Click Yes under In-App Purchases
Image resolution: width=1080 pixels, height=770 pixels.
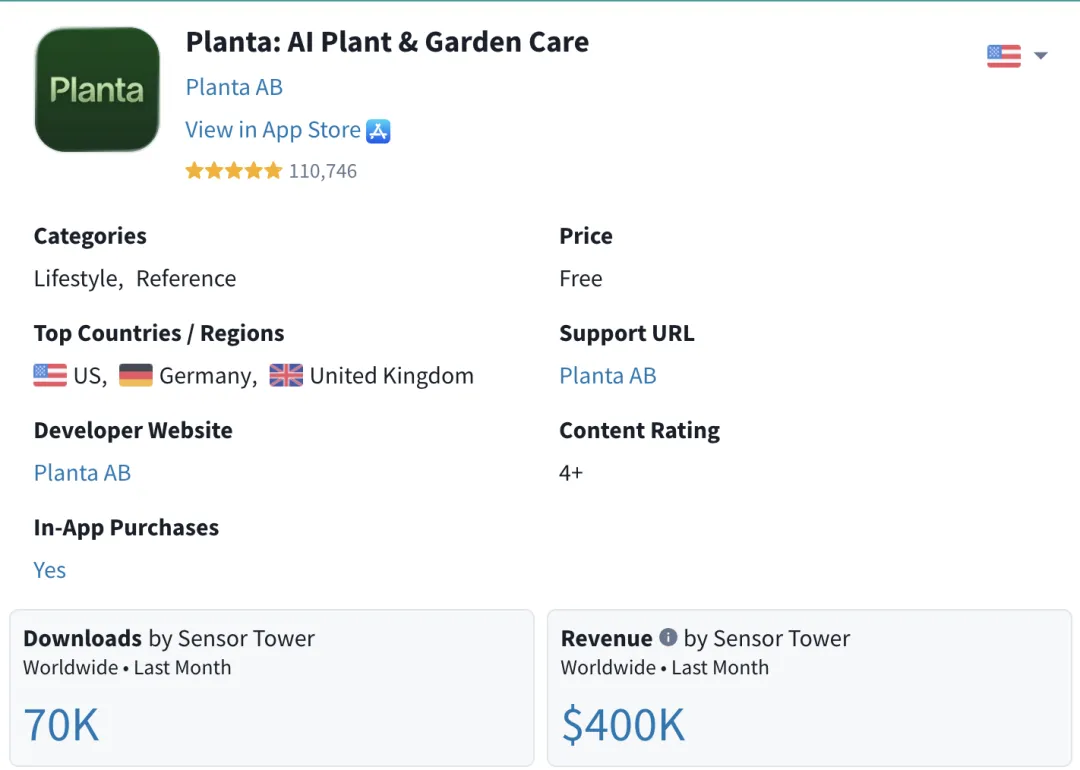(x=50, y=570)
